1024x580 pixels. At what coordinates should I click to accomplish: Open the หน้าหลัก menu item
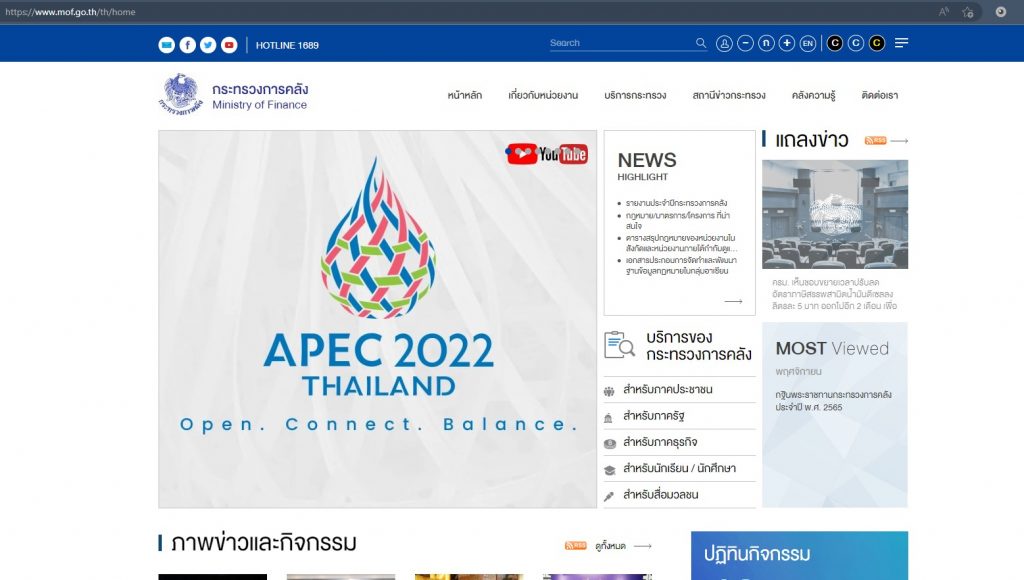point(464,95)
